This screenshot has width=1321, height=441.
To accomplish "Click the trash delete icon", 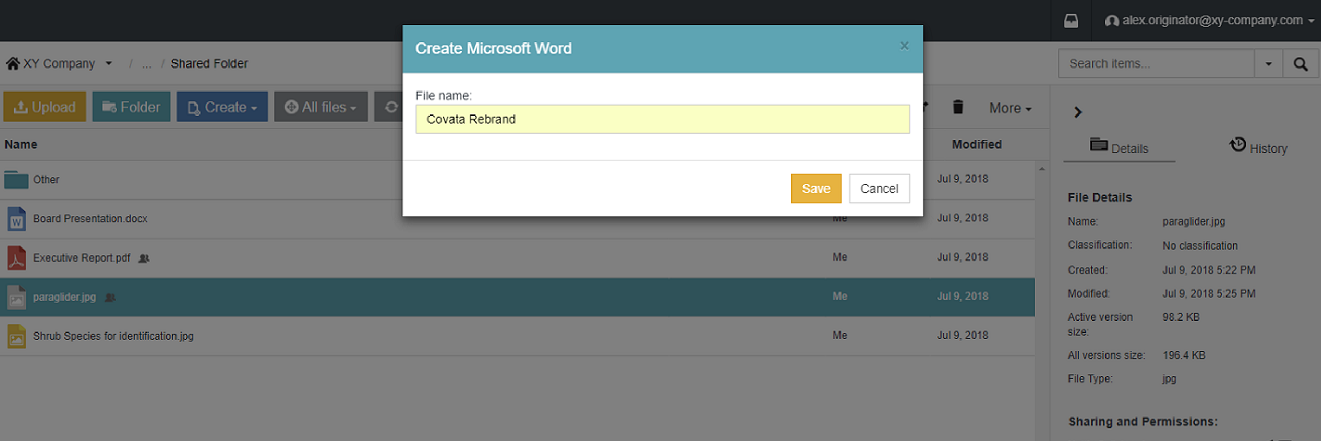I will point(958,107).
